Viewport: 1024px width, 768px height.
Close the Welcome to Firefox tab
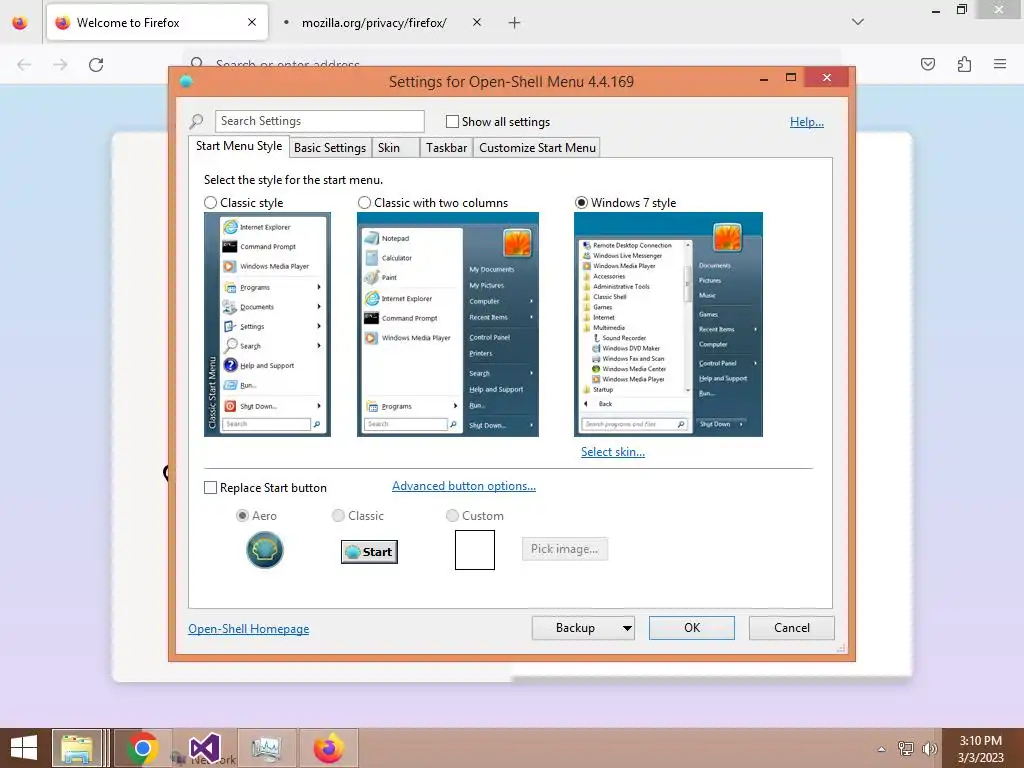(252, 22)
